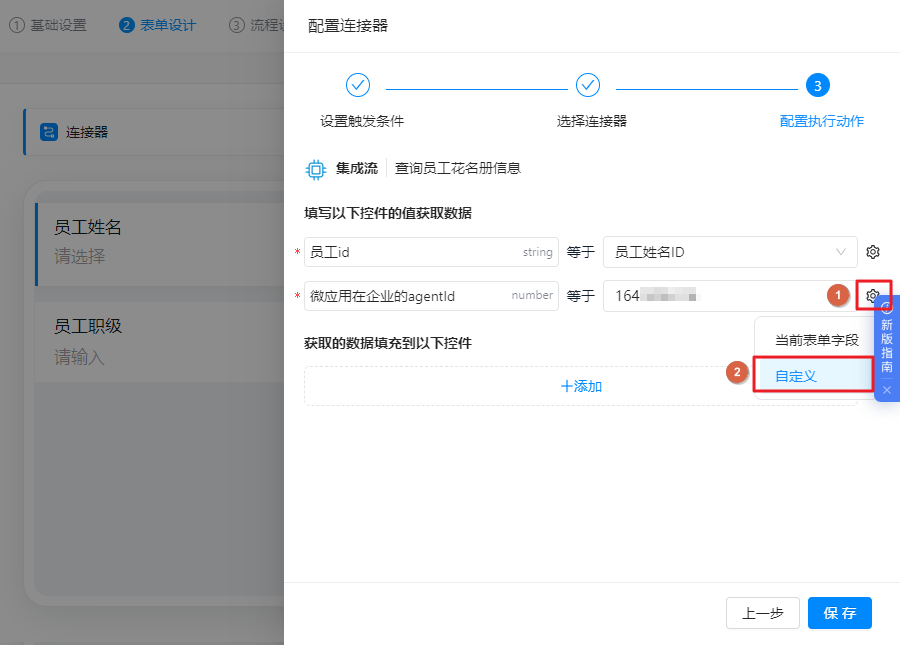Image resolution: width=900 pixels, height=645 pixels.
Task: Click the red badge numbered 1
Action: click(x=838, y=295)
